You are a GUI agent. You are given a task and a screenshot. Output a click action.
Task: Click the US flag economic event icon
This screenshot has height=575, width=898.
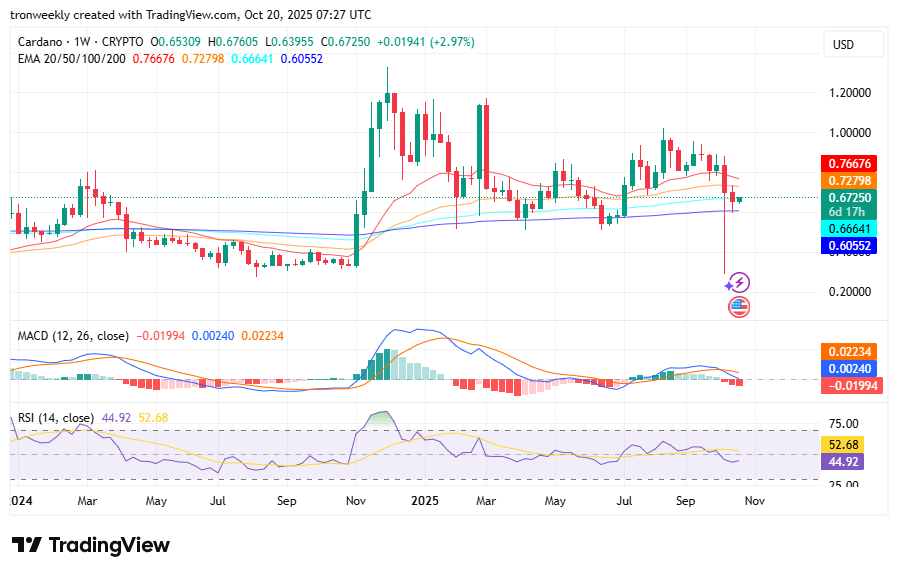pyautogui.click(x=738, y=307)
